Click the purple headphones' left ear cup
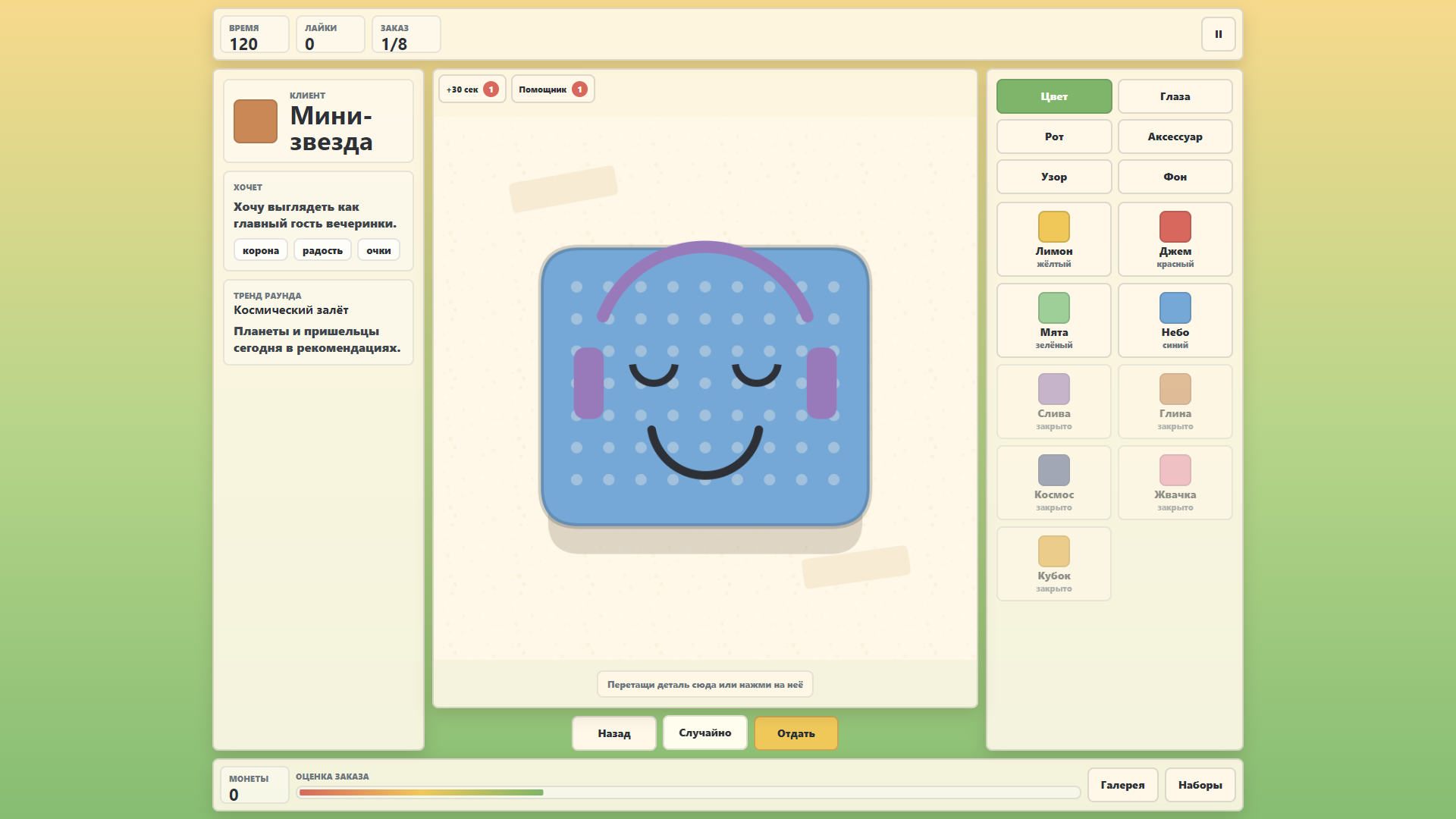 [x=588, y=383]
